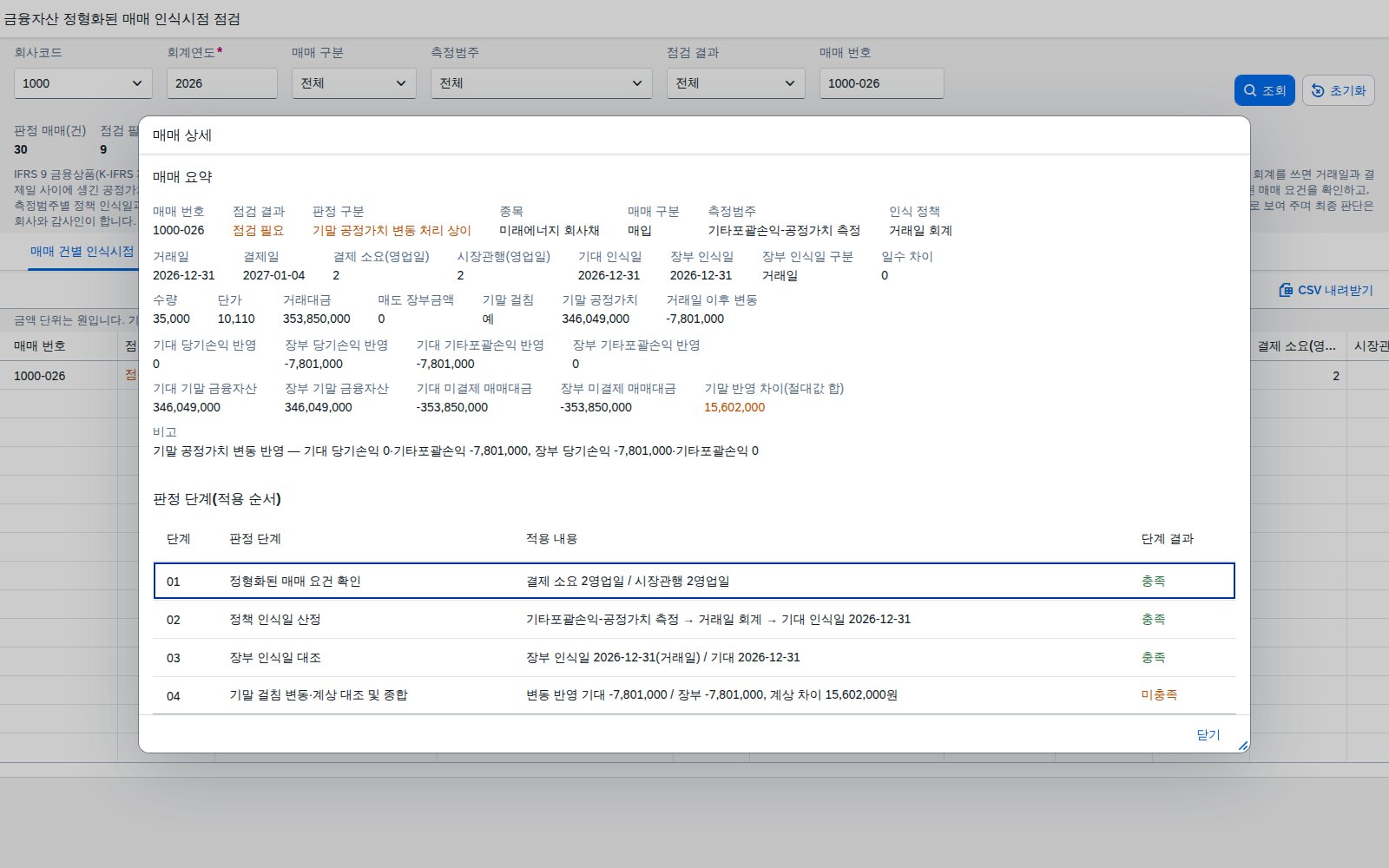Click the 단계 결과 column header
This screenshot has width=1389, height=868.
point(1167,539)
